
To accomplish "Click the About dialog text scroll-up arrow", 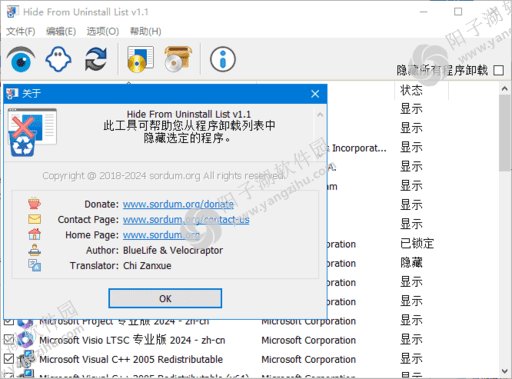I will click(320, 115).
